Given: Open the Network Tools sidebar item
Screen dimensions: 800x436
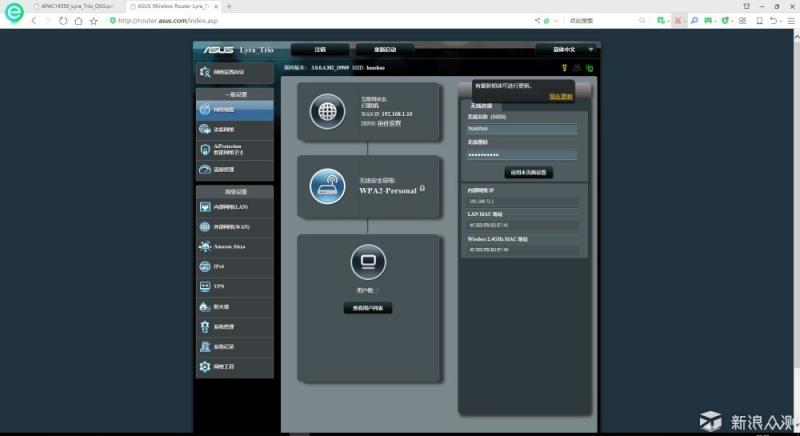Looking at the screenshot, I should coord(234,367).
